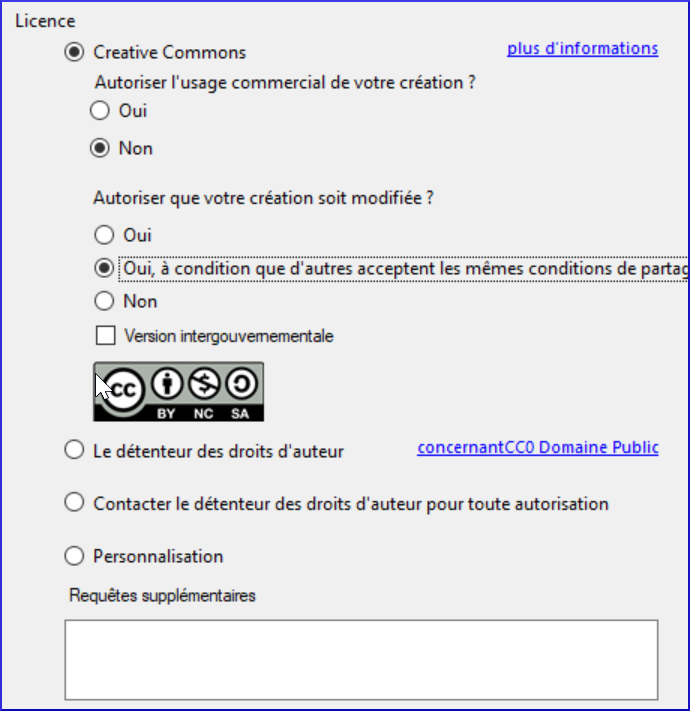
Task: Choose Non for commercial usage
Action: pyautogui.click(x=101, y=148)
